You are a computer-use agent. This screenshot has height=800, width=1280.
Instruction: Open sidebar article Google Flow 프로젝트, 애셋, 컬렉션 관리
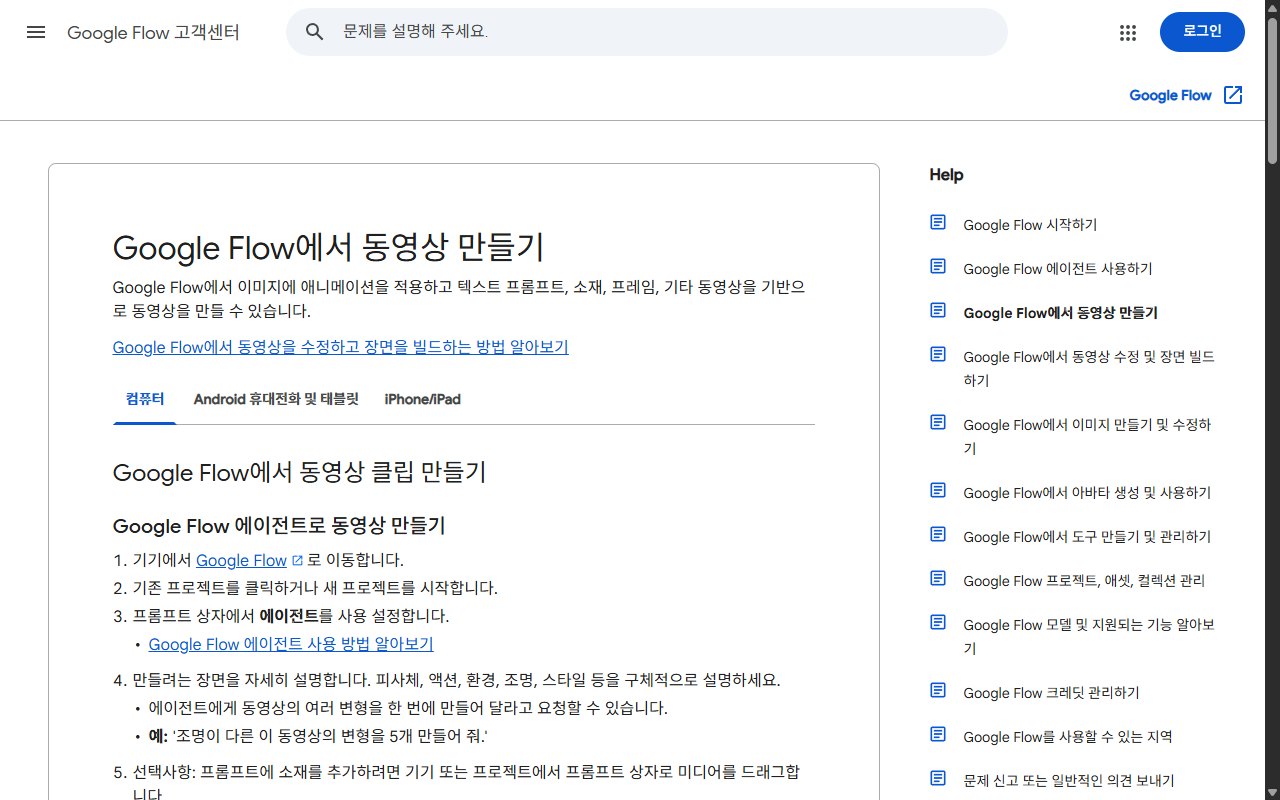coord(1084,581)
